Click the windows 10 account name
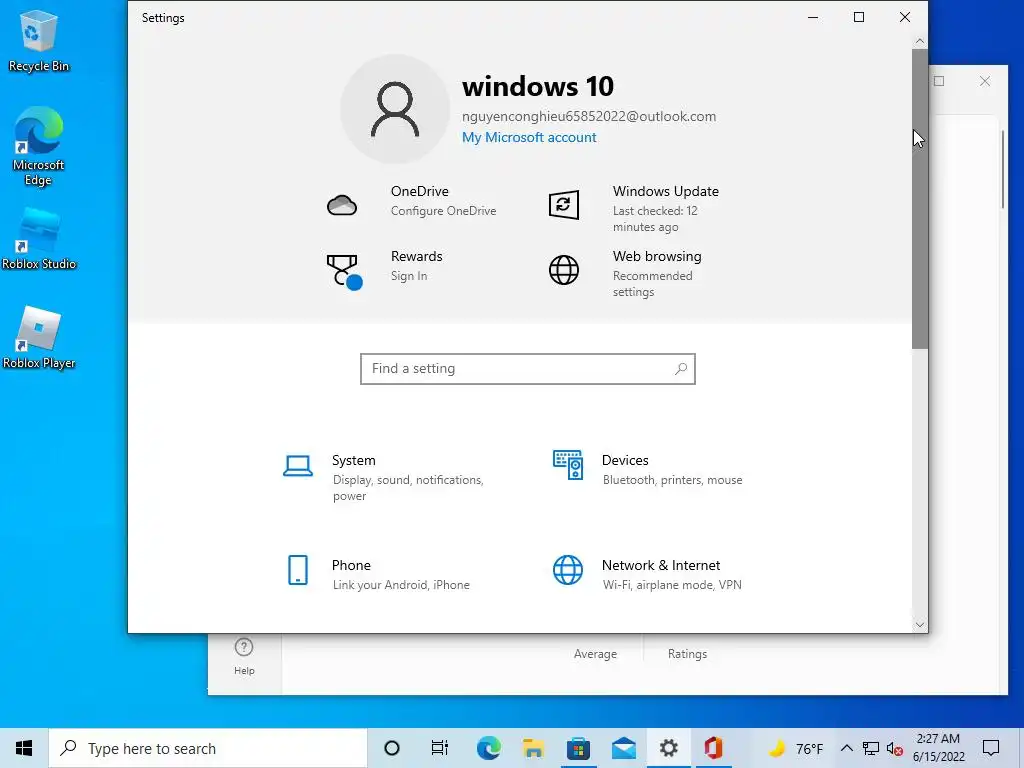This screenshot has height=768, width=1024. (x=538, y=86)
